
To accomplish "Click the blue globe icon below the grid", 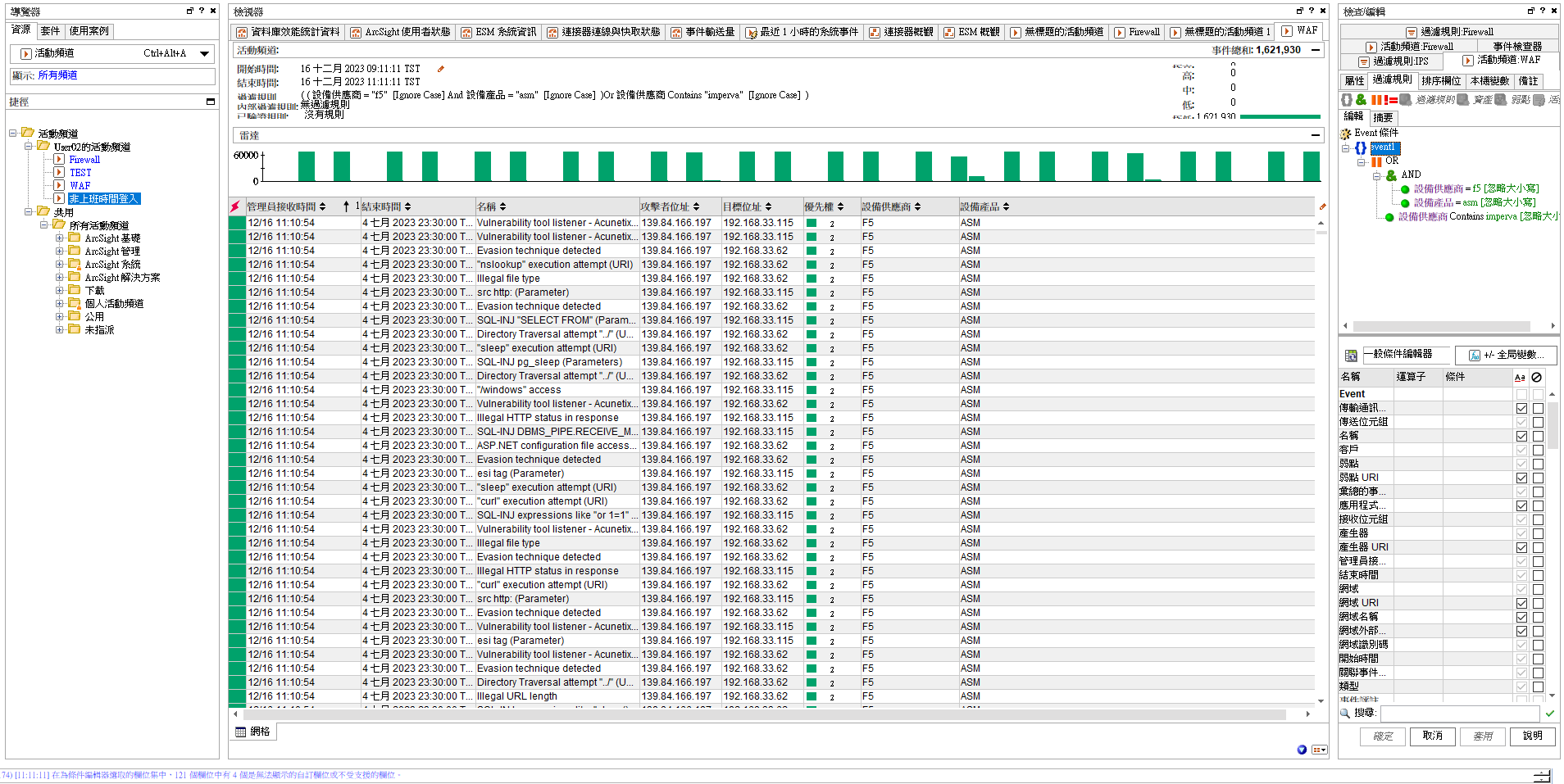I will click(x=1302, y=750).
